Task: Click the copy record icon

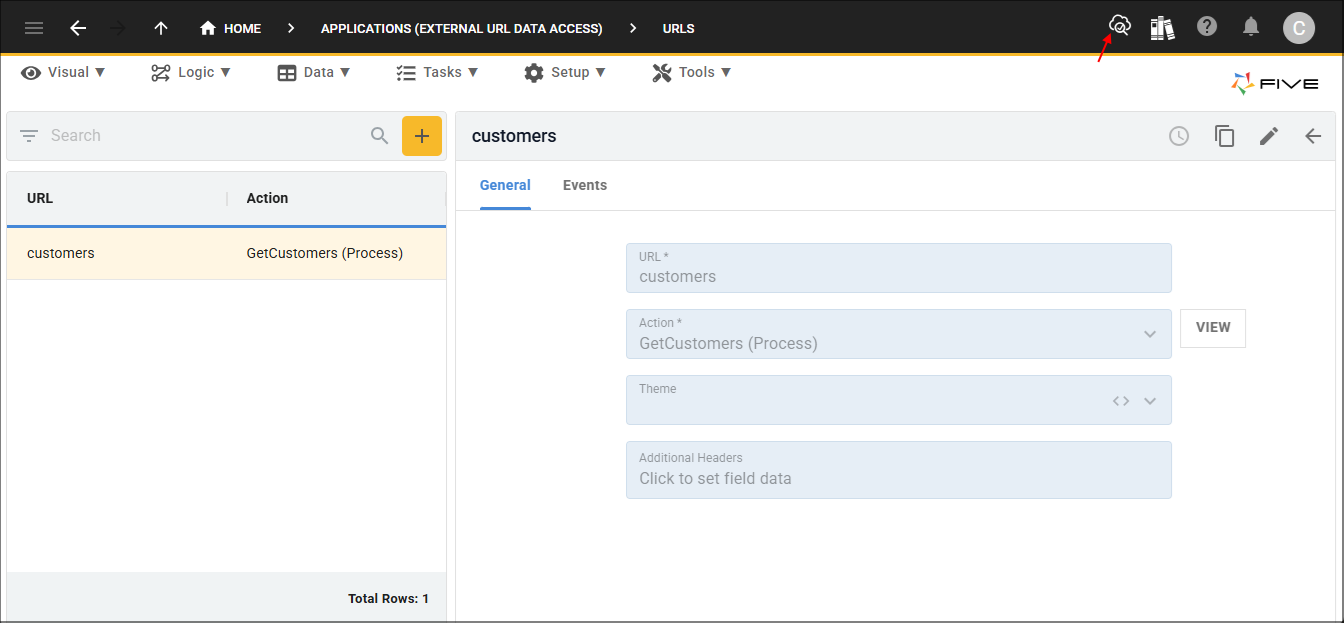Action: tap(1225, 136)
